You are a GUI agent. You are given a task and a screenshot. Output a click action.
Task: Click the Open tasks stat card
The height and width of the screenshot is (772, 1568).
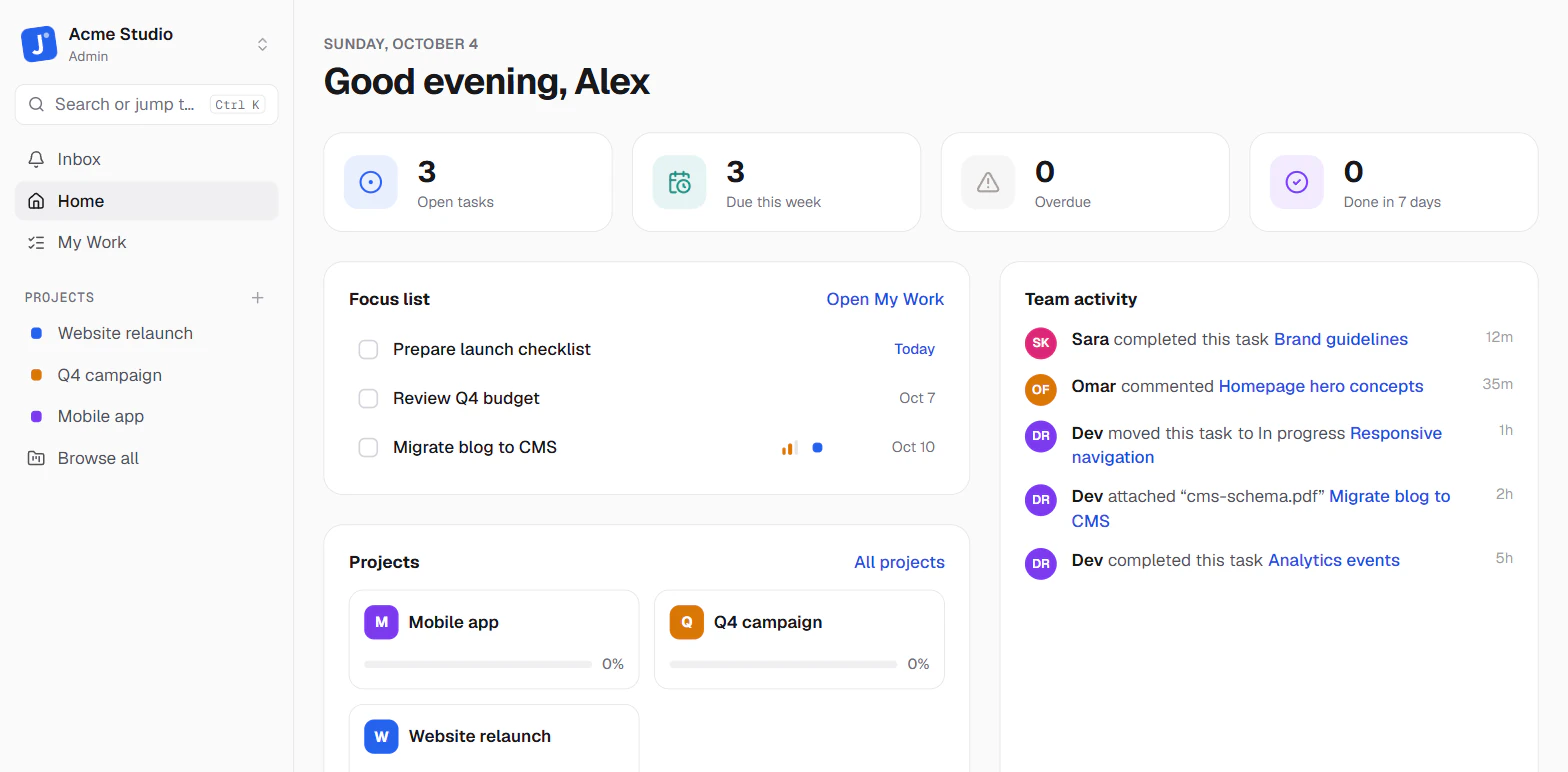pyautogui.click(x=468, y=182)
